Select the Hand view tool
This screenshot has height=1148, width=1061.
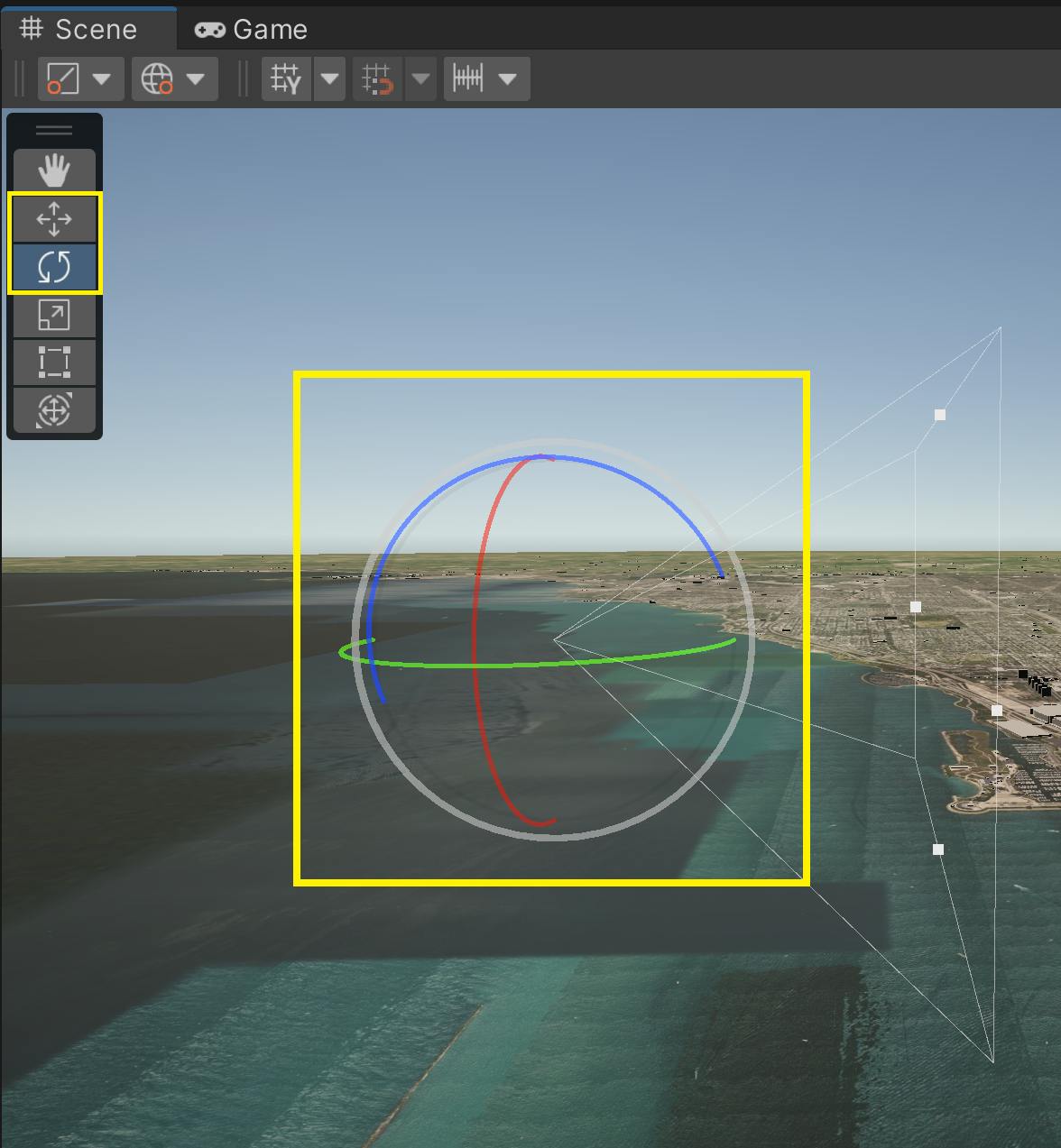pos(53,170)
